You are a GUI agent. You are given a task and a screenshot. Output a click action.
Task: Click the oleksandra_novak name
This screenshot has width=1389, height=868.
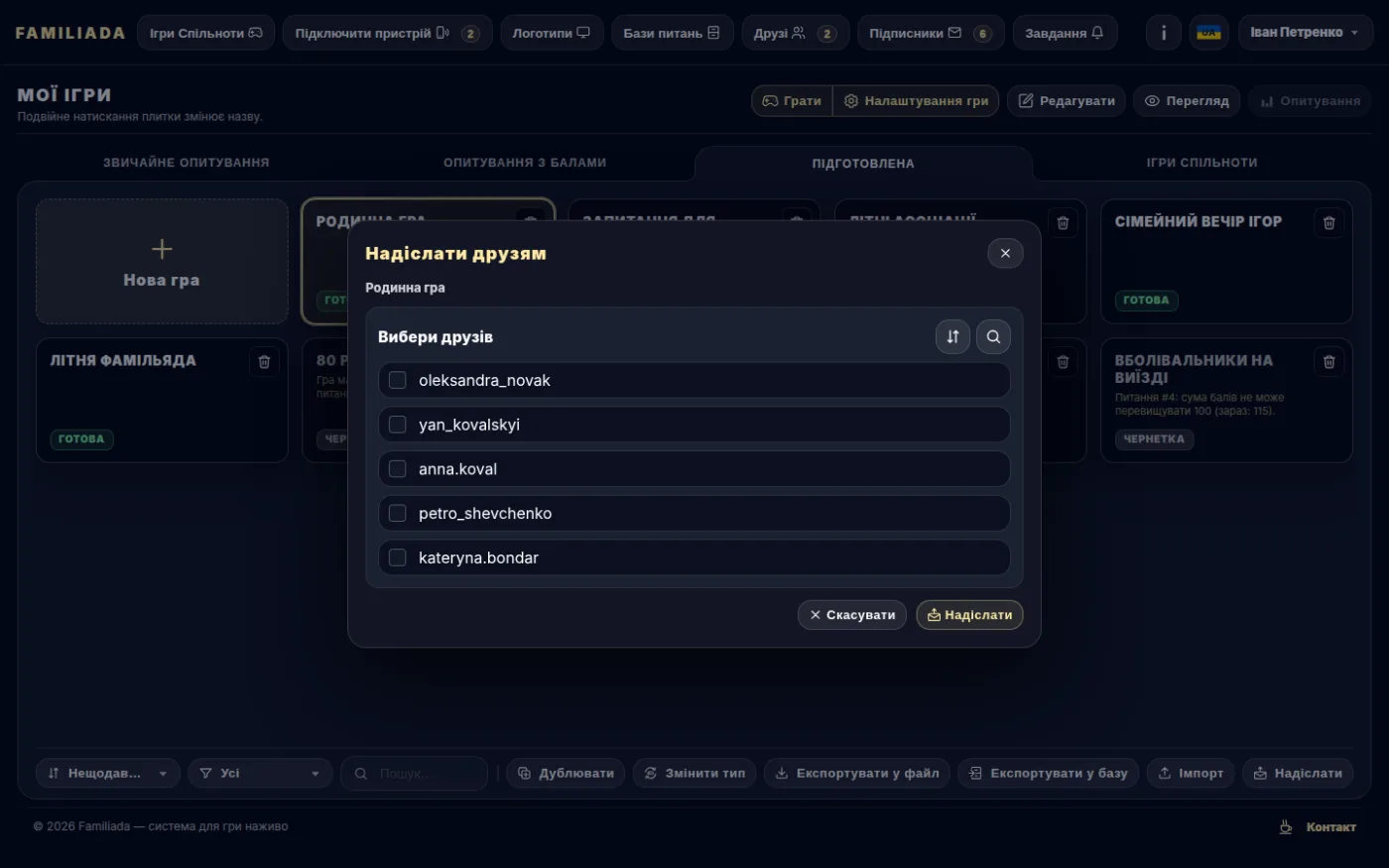click(x=484, y=381)
